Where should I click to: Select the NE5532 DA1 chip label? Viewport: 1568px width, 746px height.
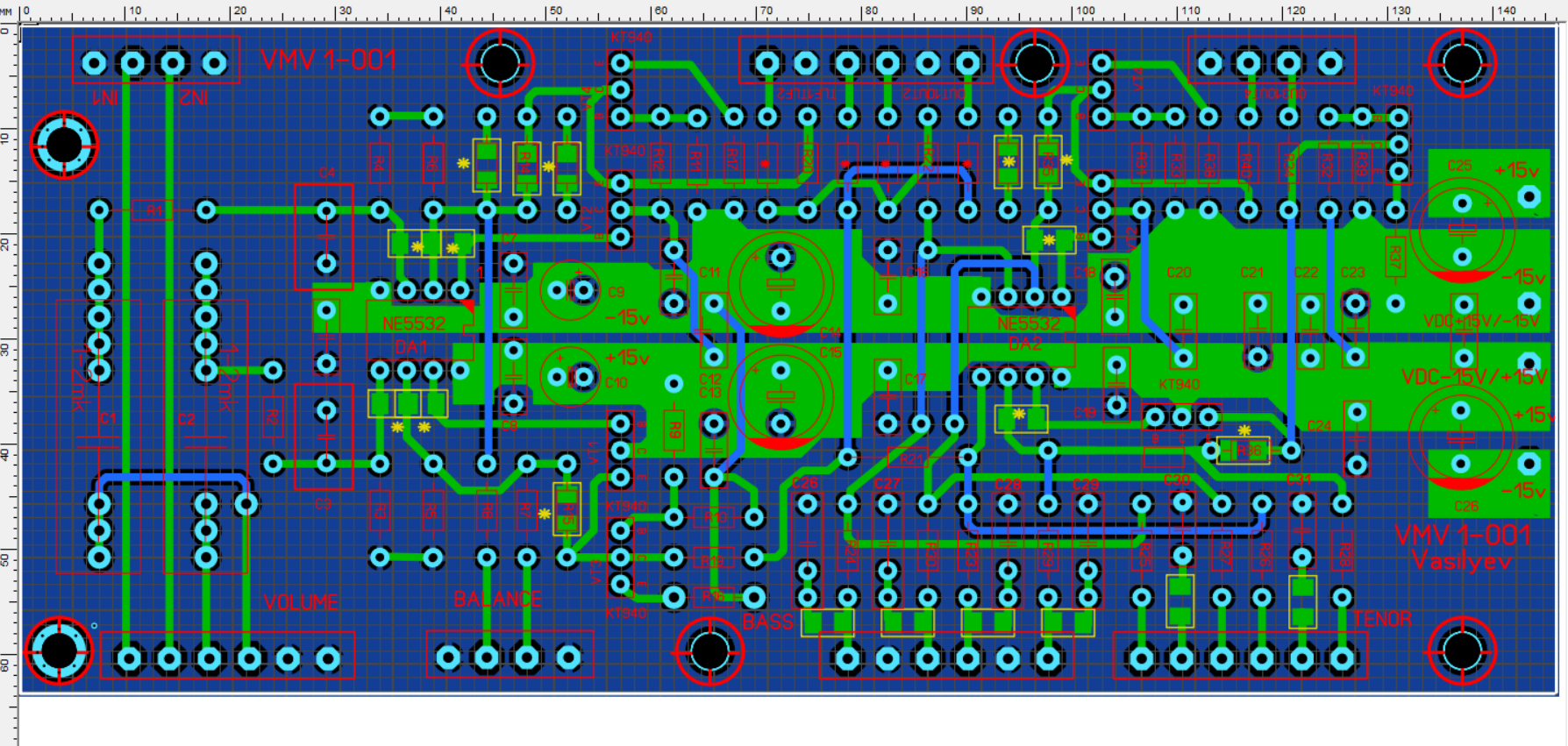(x=413, y=335)
